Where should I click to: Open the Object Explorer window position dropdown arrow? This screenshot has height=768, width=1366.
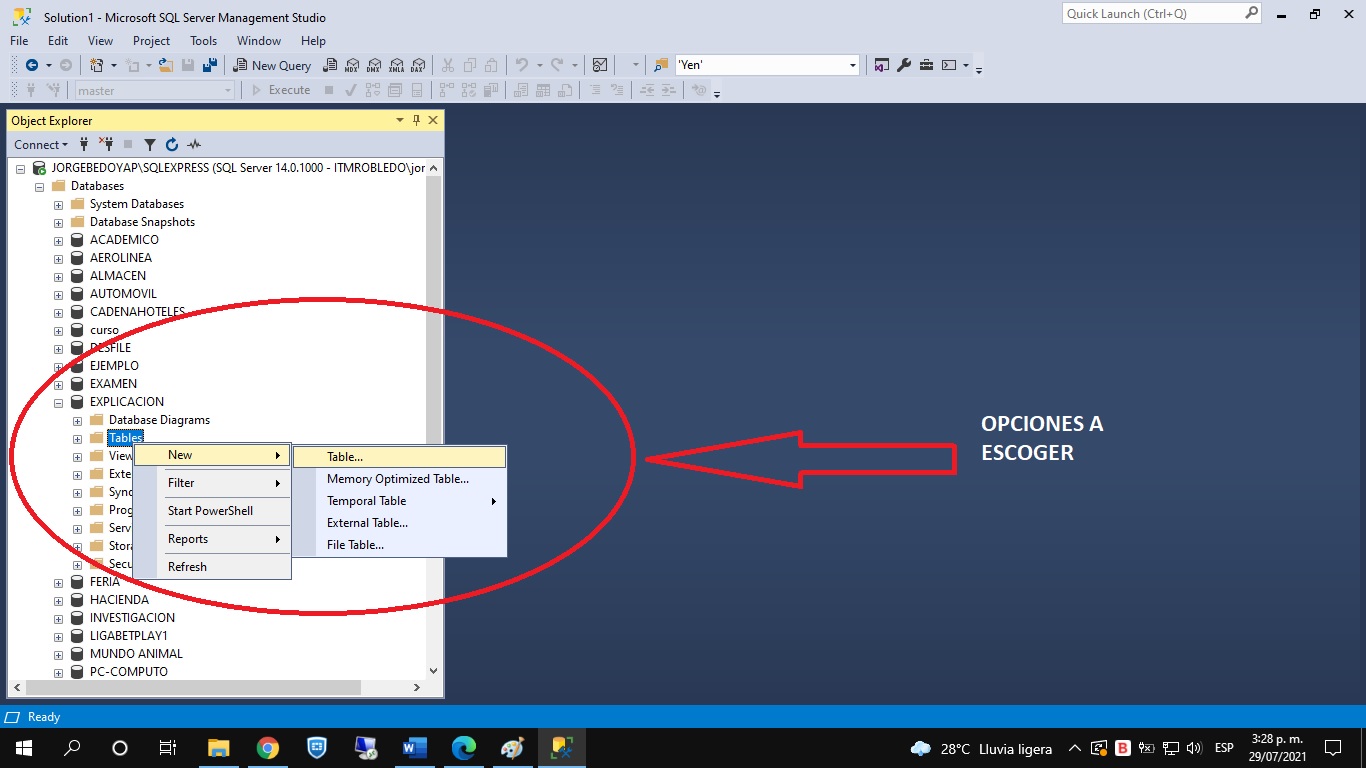pyautogui.click(x=400, y=120)
